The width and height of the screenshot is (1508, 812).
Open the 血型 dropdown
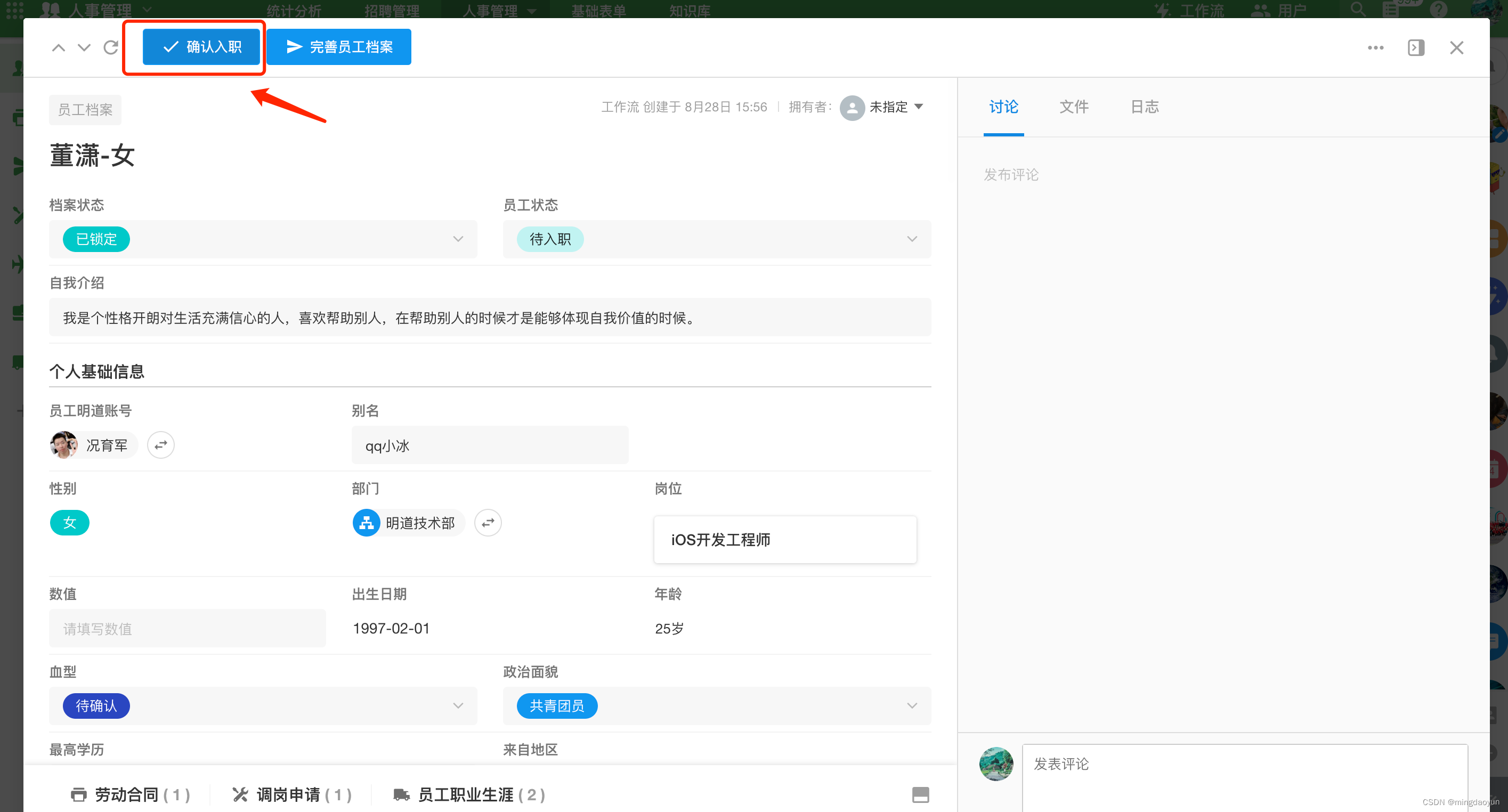(x=458, y=705)
